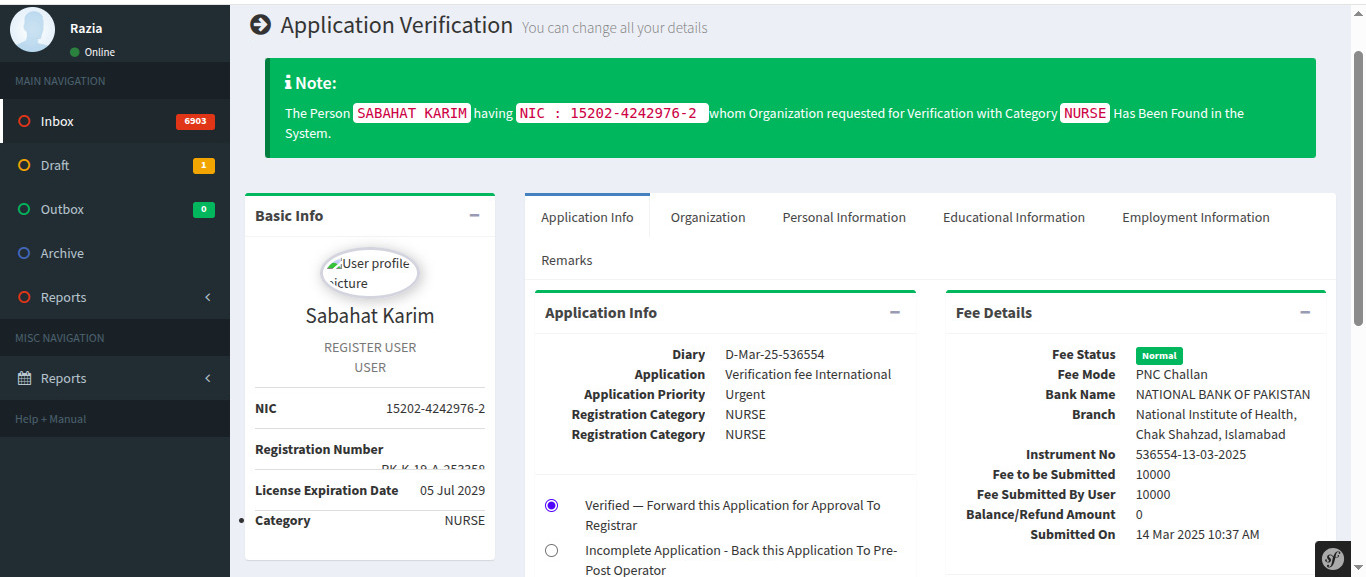Click the Sabahat Karim name heading

(x=370, y=316)
